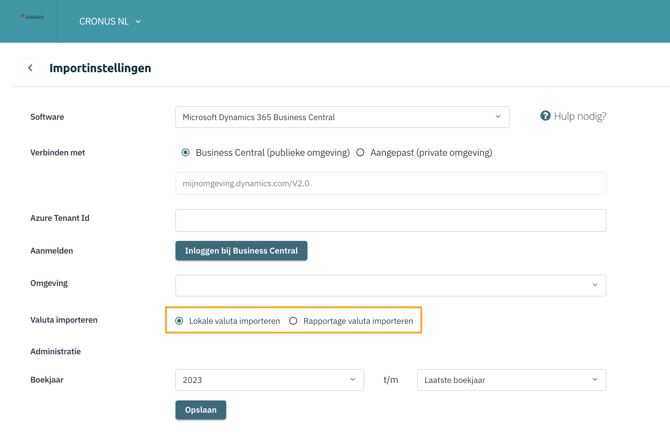Click the Boekjaar label
The width and height of the screenshot is (670, 435).
(x=47, y=380)
